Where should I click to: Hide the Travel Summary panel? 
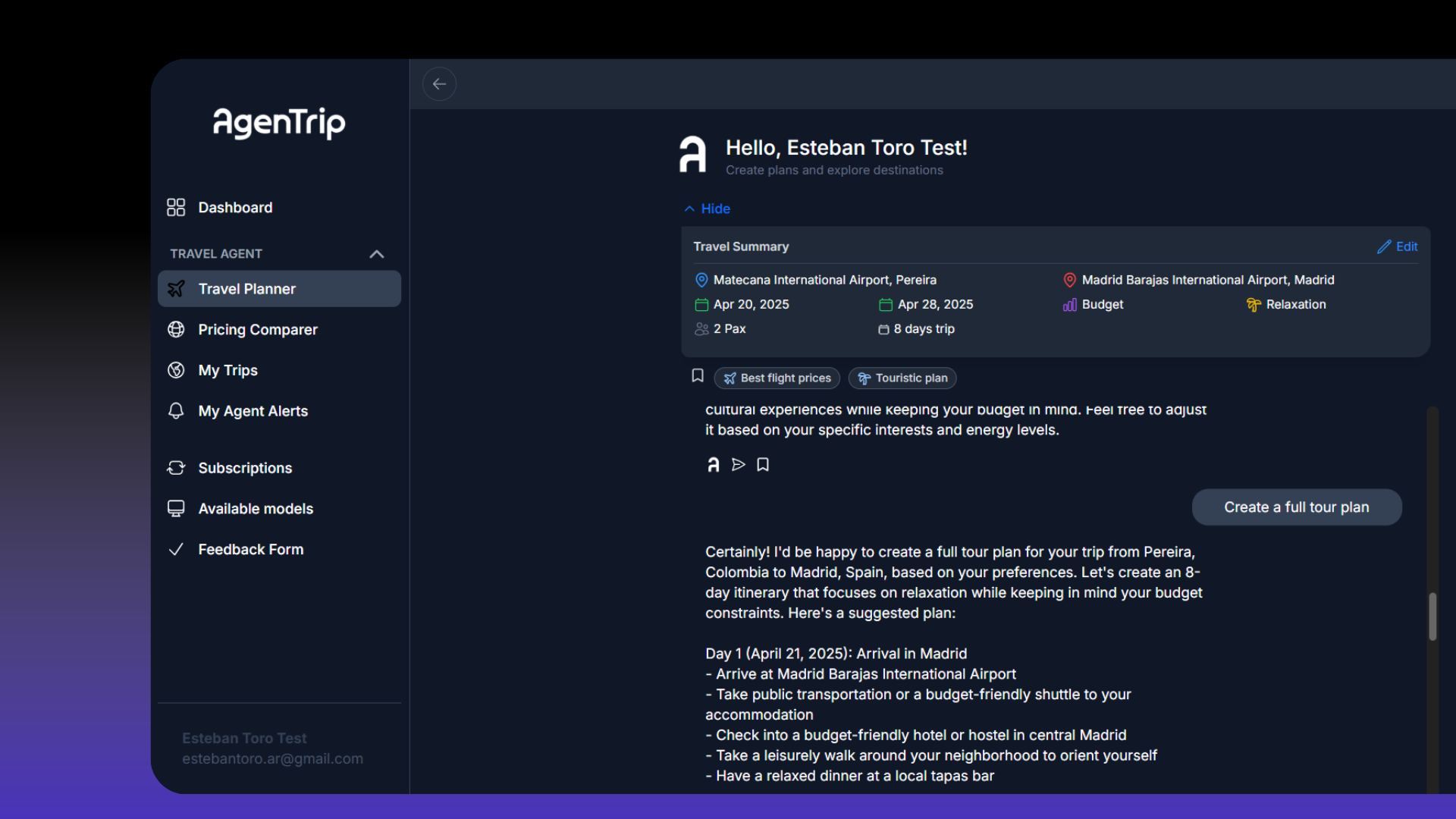[707, 209]
